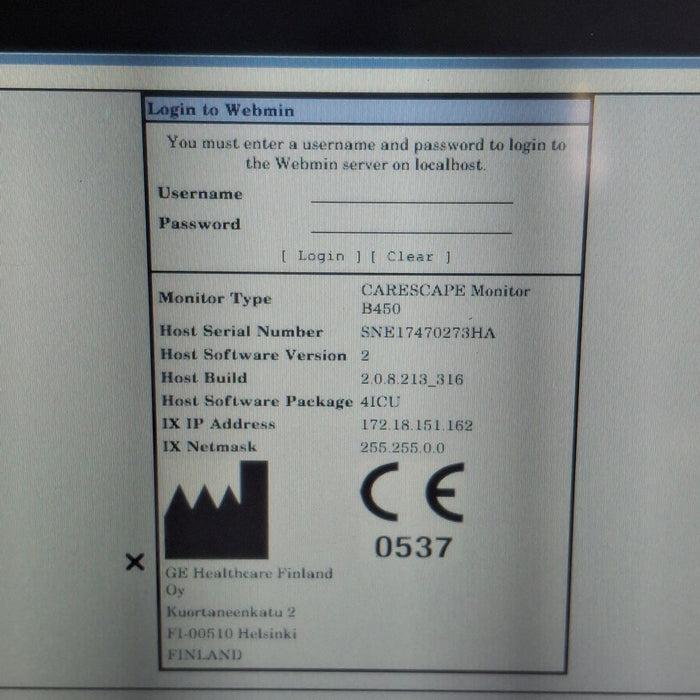This screenshot has width=700, height=700.
Task: Click the 'Host Software Package' label
Action: pos(257,401)
